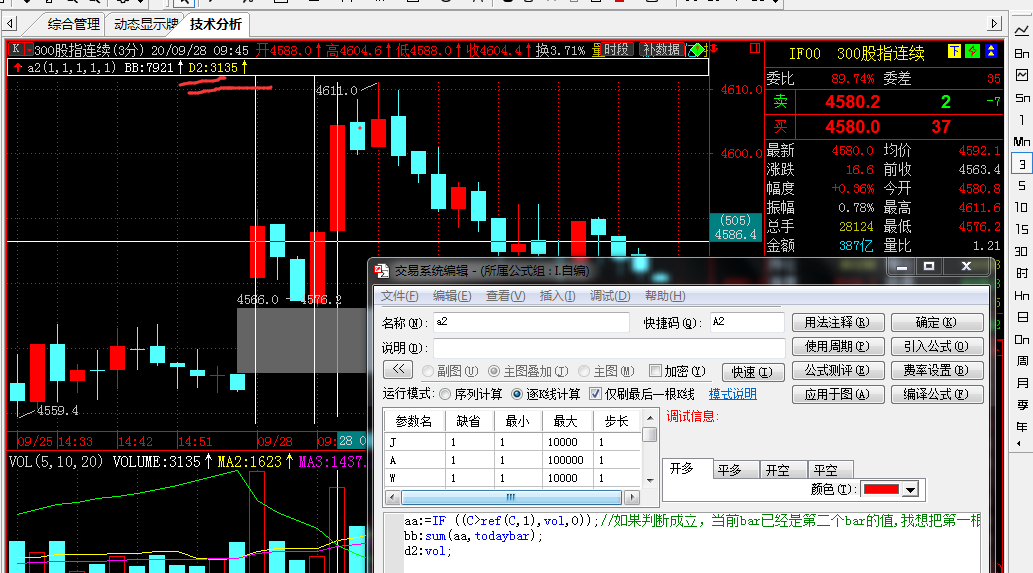Open the color dropdown arrow
Viewport: 1033px width, 573px height.
tap(910, 489)
